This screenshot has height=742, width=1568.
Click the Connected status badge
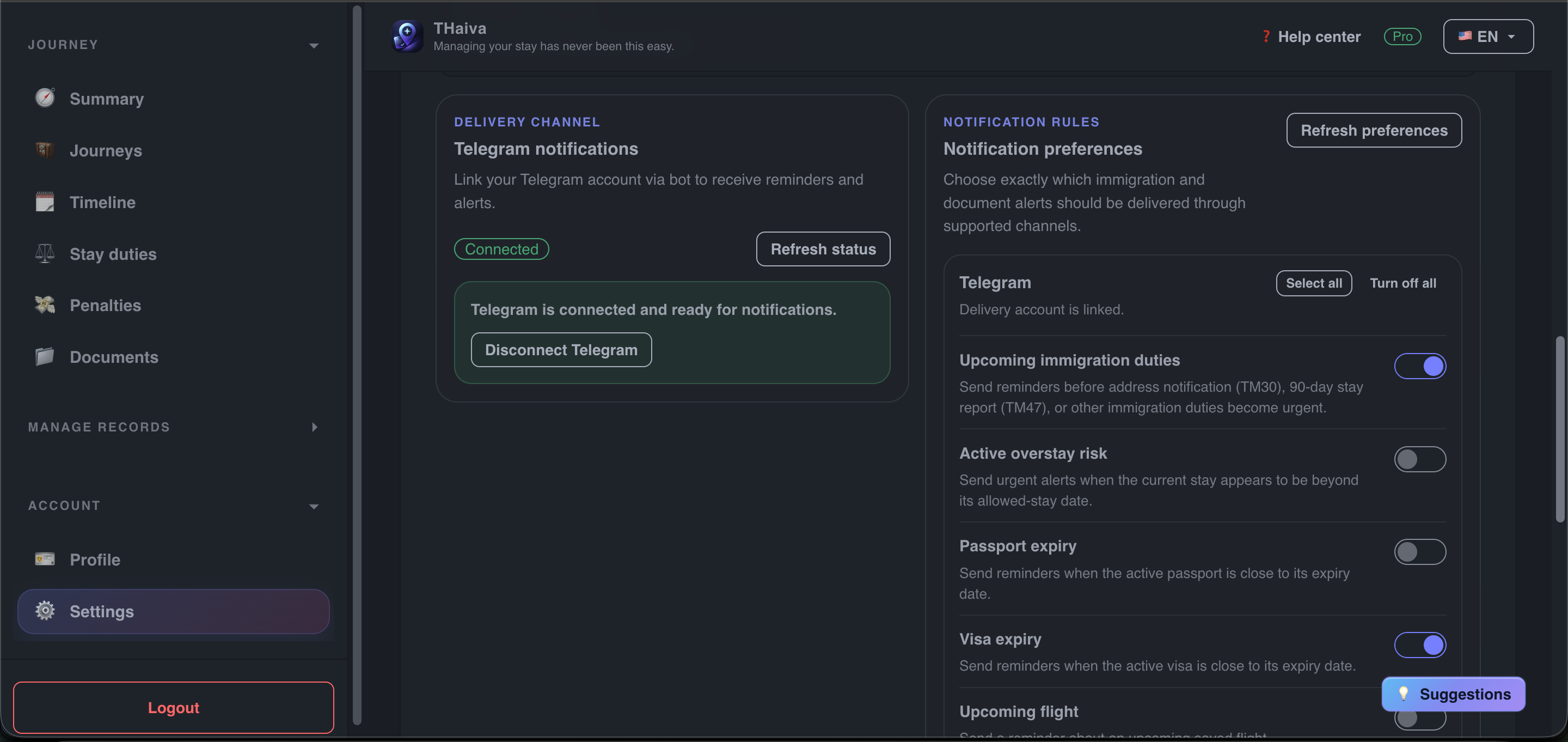[501, 248]
